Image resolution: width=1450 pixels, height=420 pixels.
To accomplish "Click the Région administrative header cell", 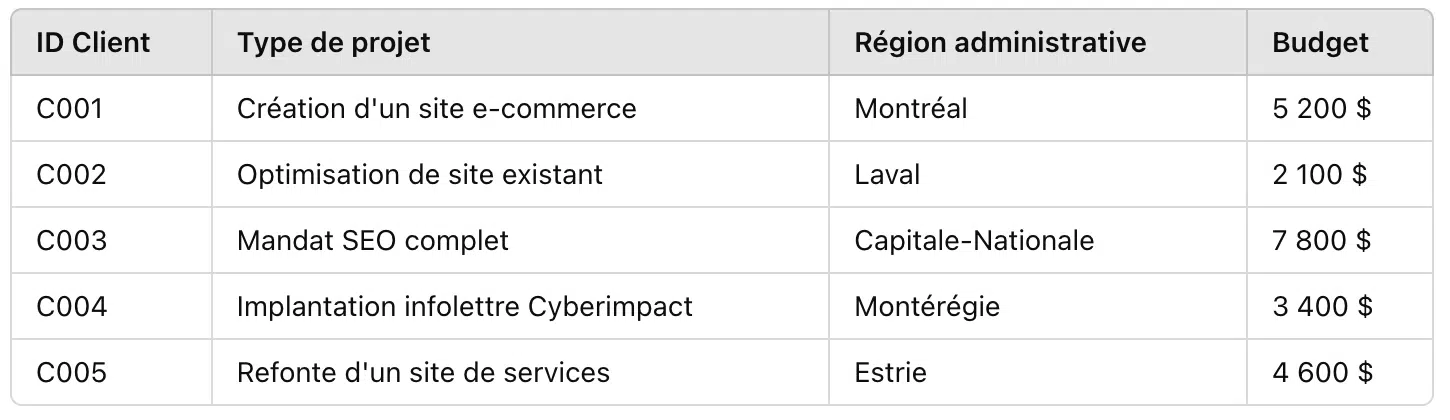I will point(1038,42).
